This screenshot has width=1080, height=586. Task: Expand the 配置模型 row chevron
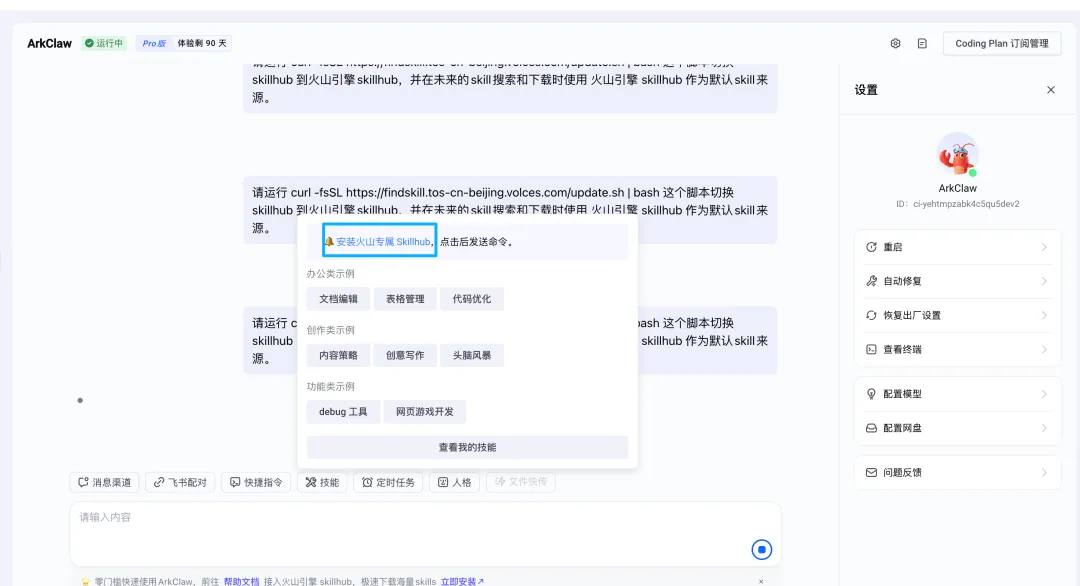tap(1044, 394)
